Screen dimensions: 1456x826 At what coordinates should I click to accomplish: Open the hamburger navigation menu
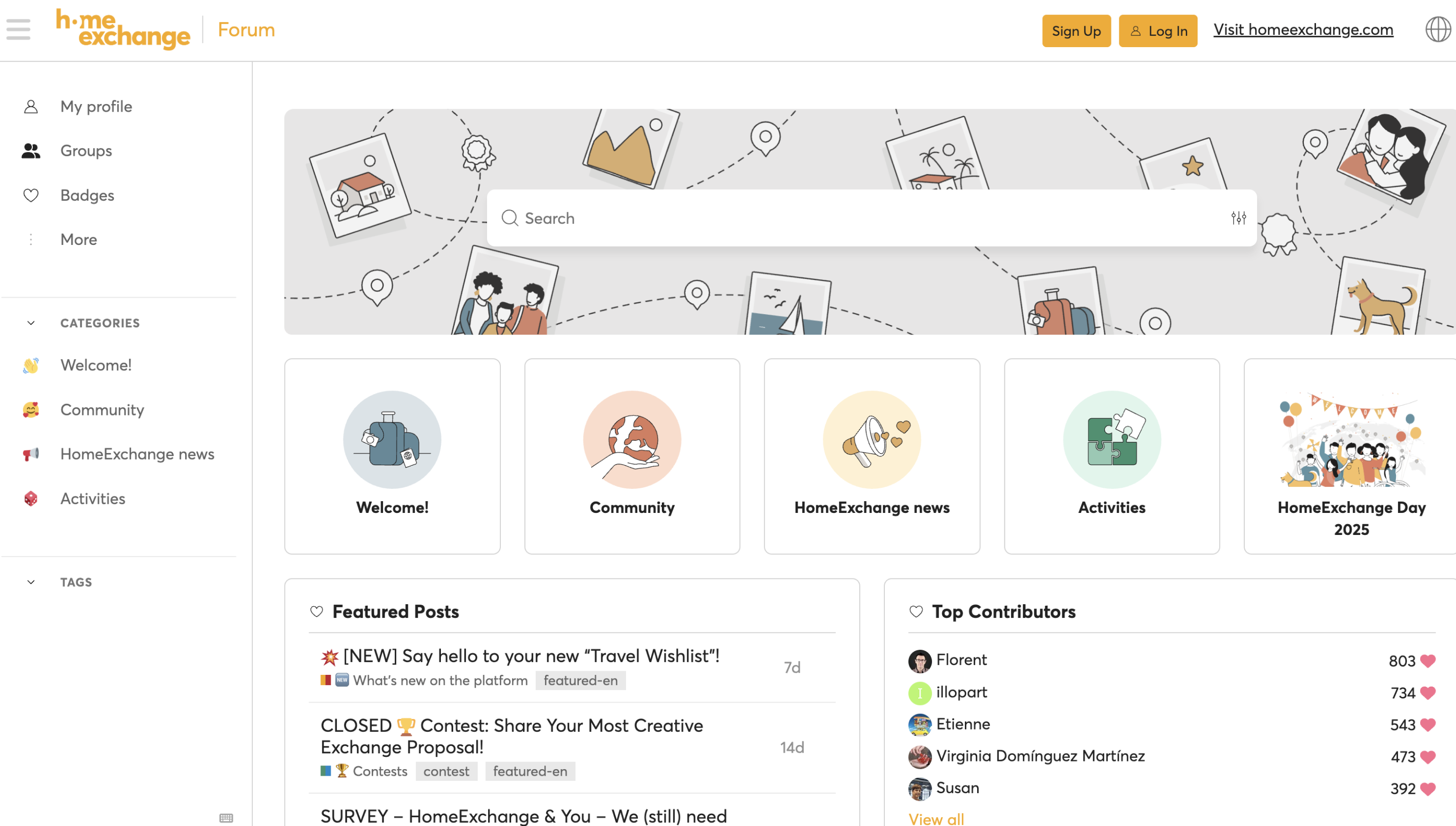pyautogui.click(x=17, y=30)
